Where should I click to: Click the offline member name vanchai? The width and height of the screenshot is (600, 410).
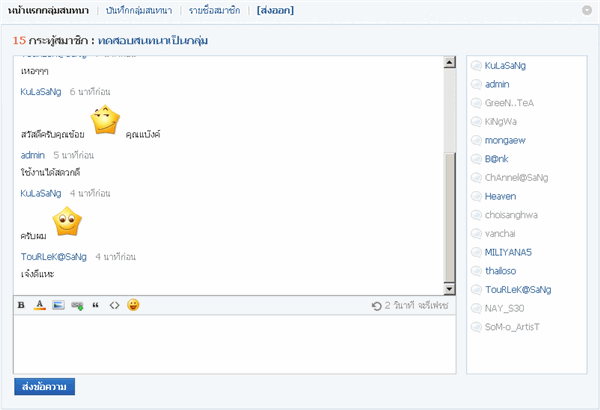(x=500, y=234)
